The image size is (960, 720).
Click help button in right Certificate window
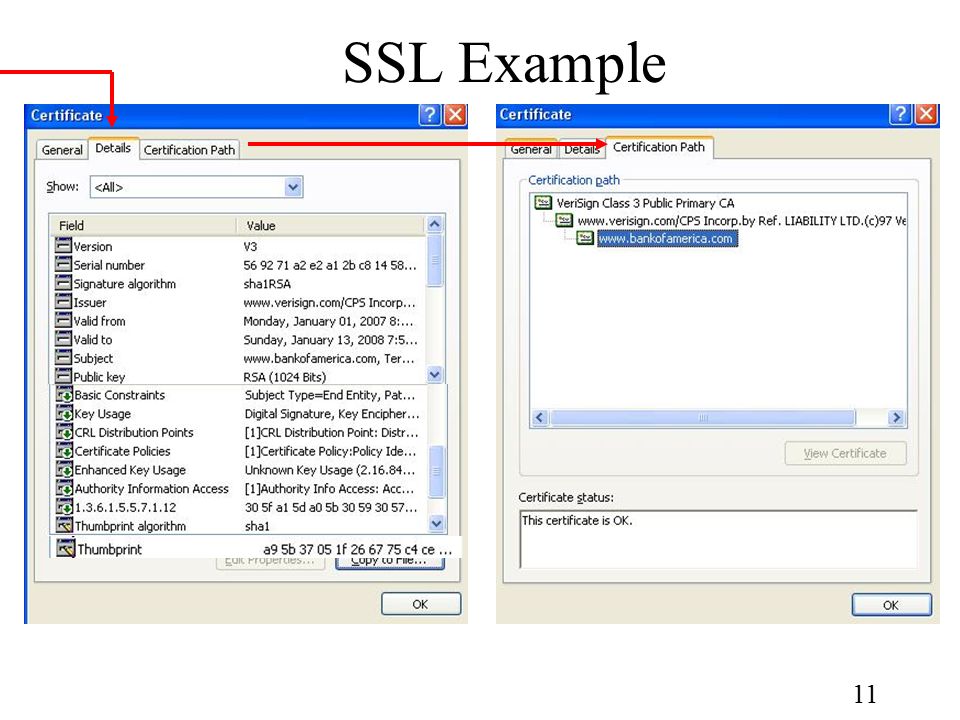(900, 114)
